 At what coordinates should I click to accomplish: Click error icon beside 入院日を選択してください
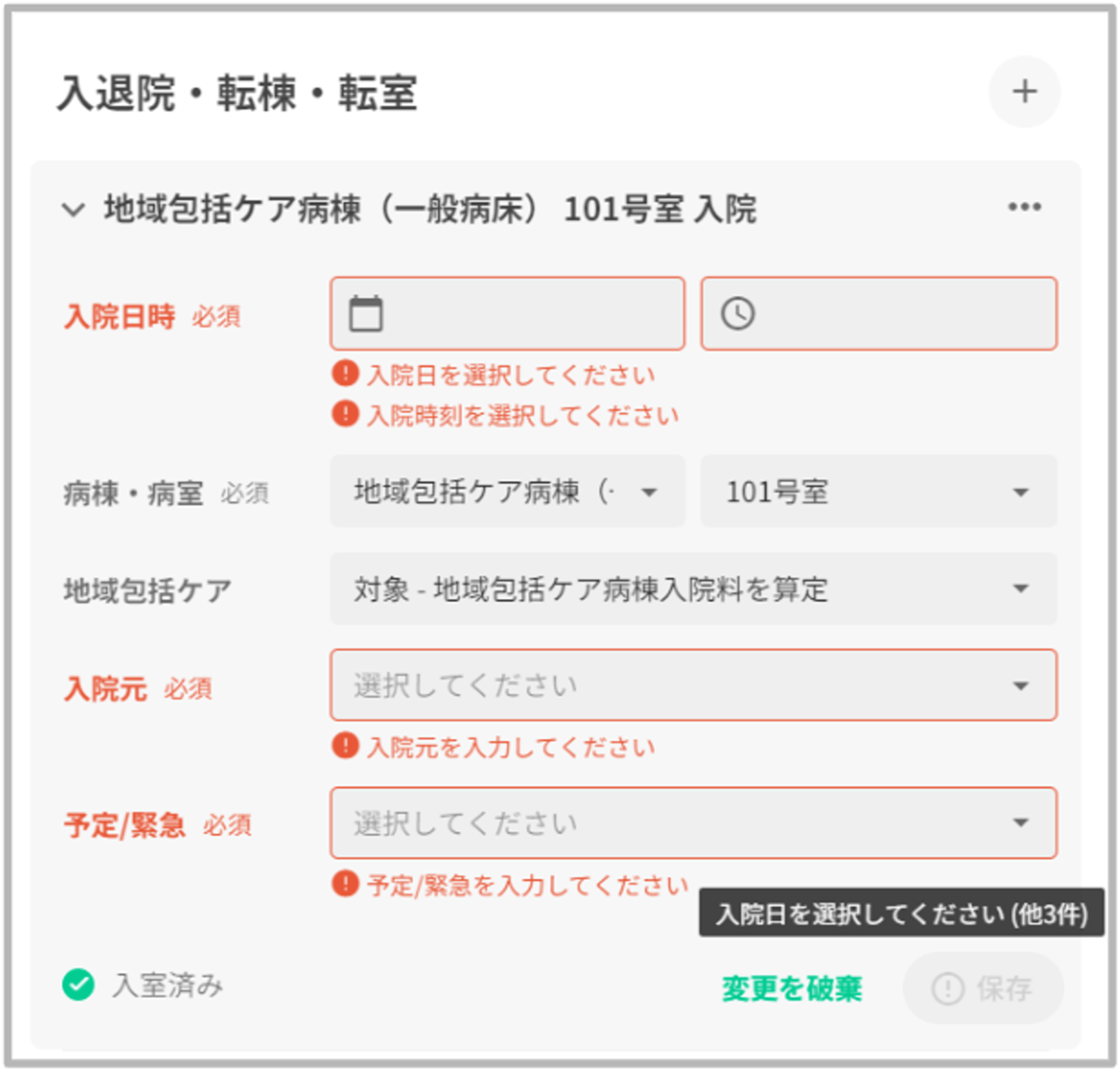345,374
